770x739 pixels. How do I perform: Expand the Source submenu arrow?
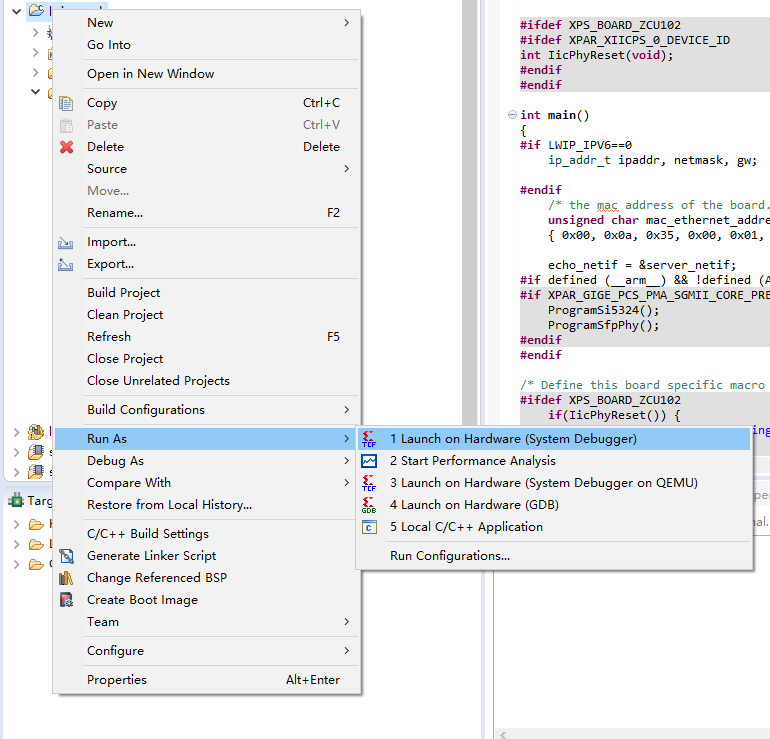[346, 169]
